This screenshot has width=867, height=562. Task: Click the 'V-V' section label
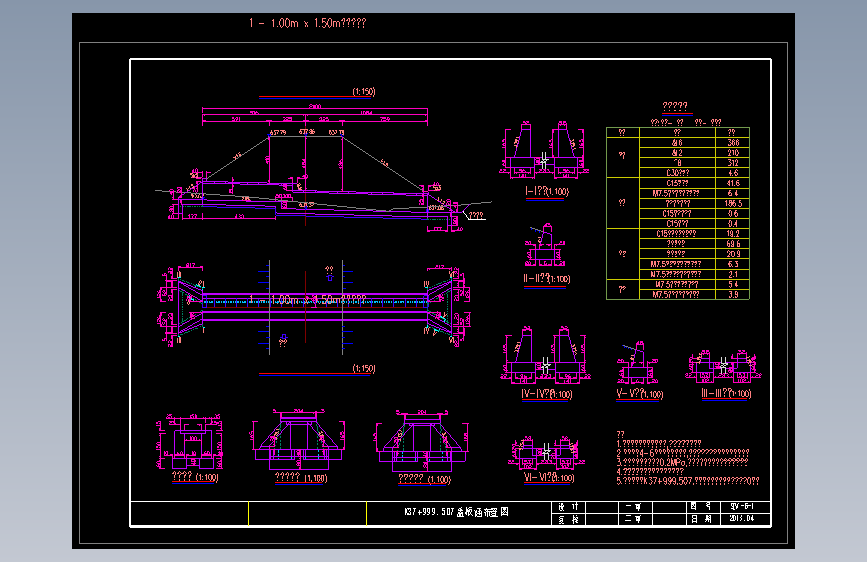pos(639,394)
